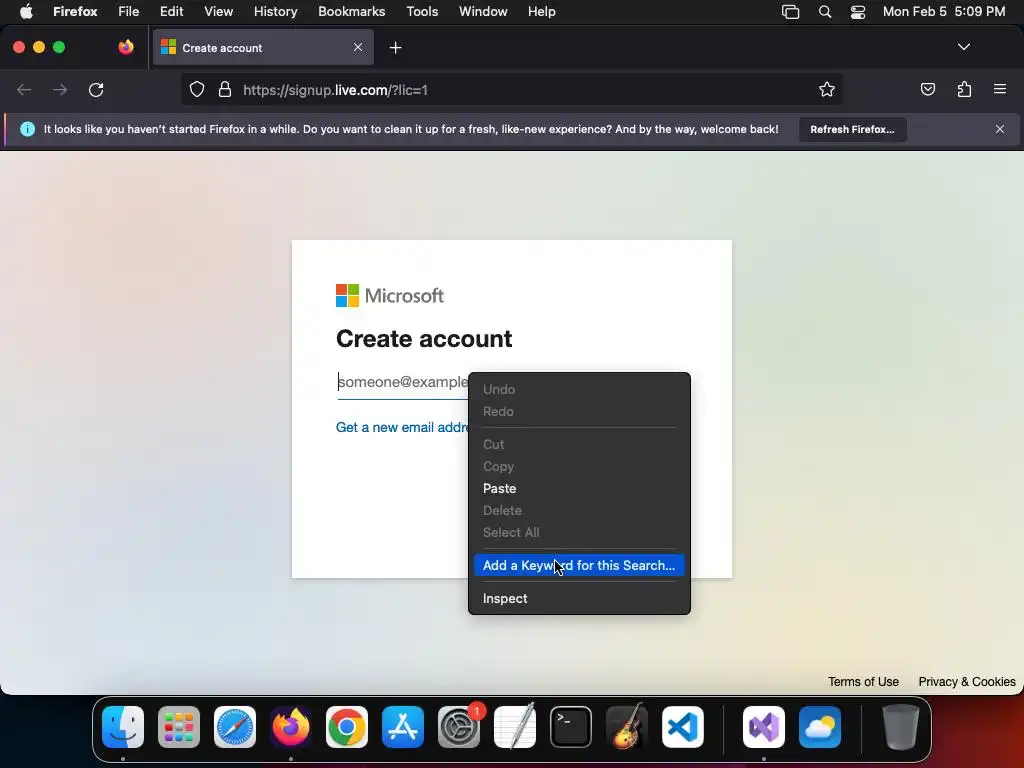Close the Create account tab
Viewport: 1024px width, 768px height.
pos(358,48)
